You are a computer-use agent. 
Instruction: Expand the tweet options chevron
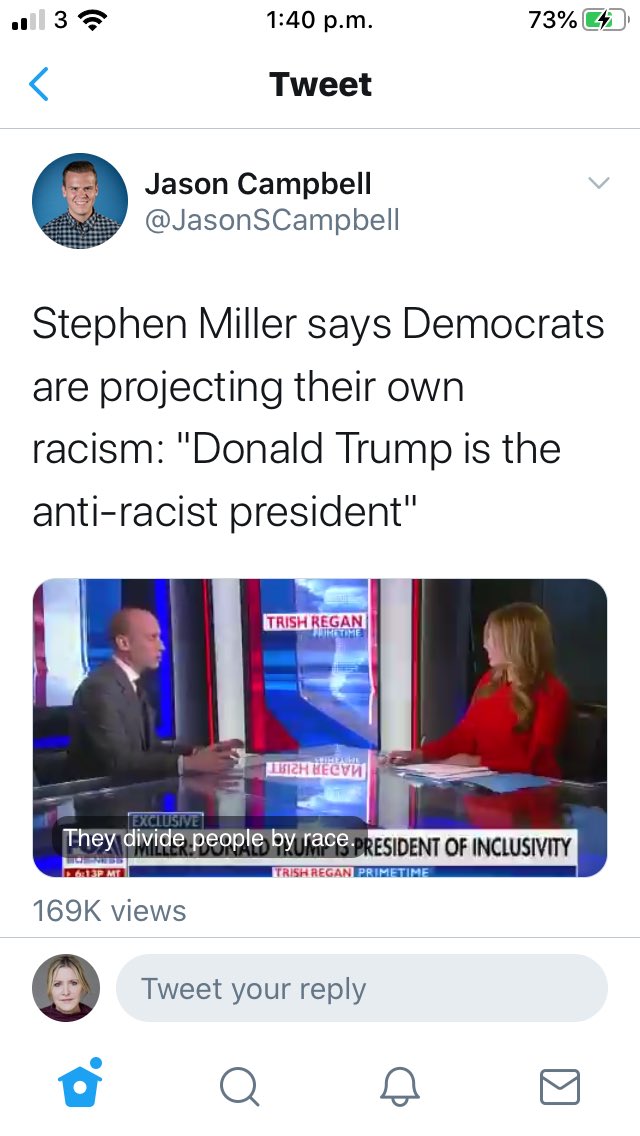point(599,183)
